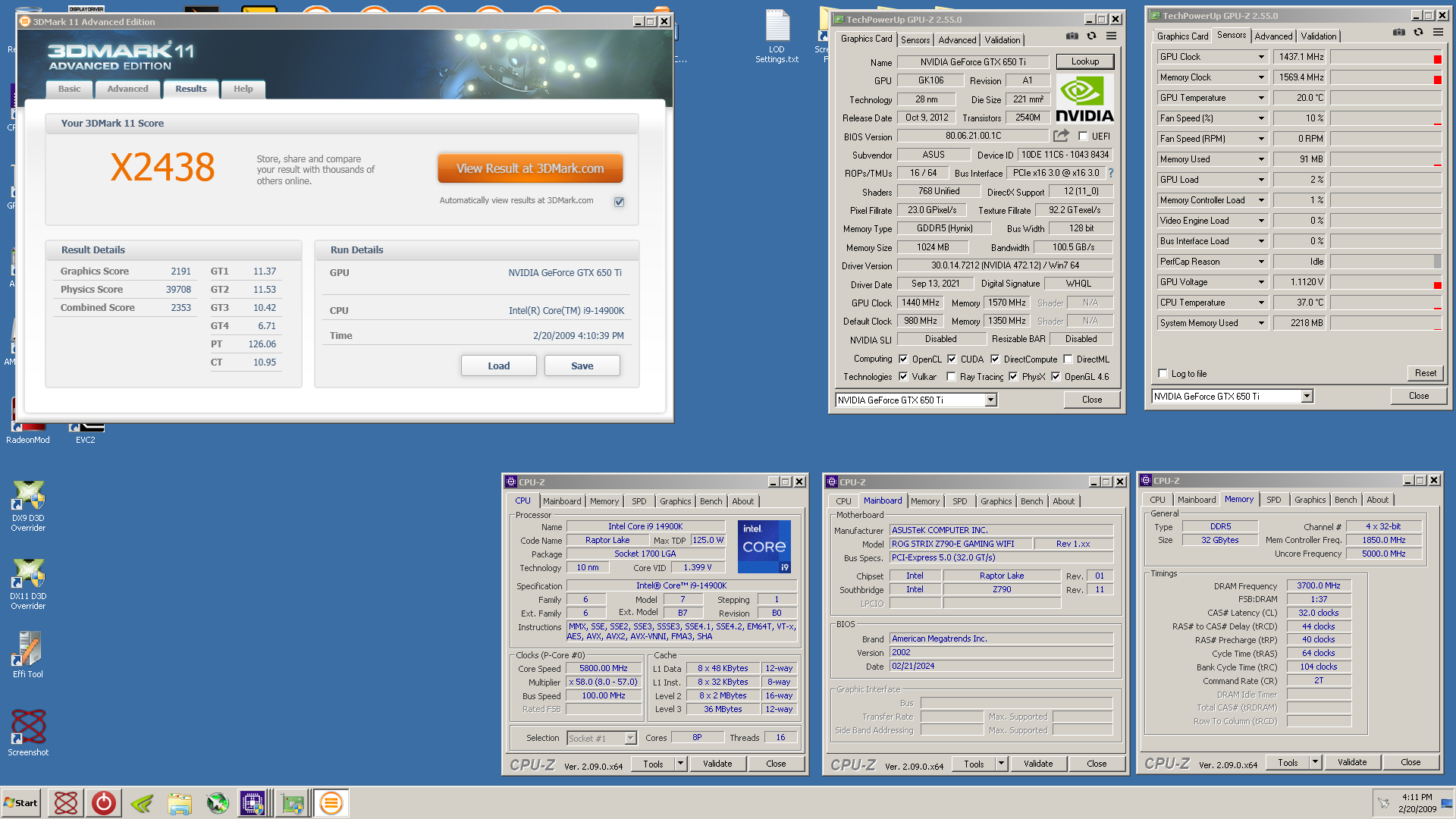Screen dimensions: 1456x819
Task: Take a GPU-Z Graphics Card screenshot via camera icon
Action: pyautogui.click(x=1072, y=36)
